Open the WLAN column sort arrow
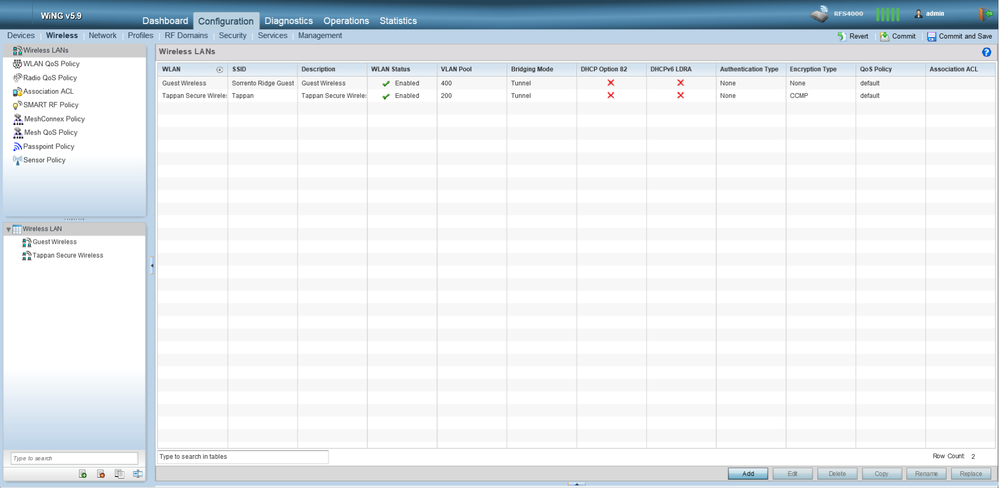Viewport: 999px width, 488px height. 219,70
